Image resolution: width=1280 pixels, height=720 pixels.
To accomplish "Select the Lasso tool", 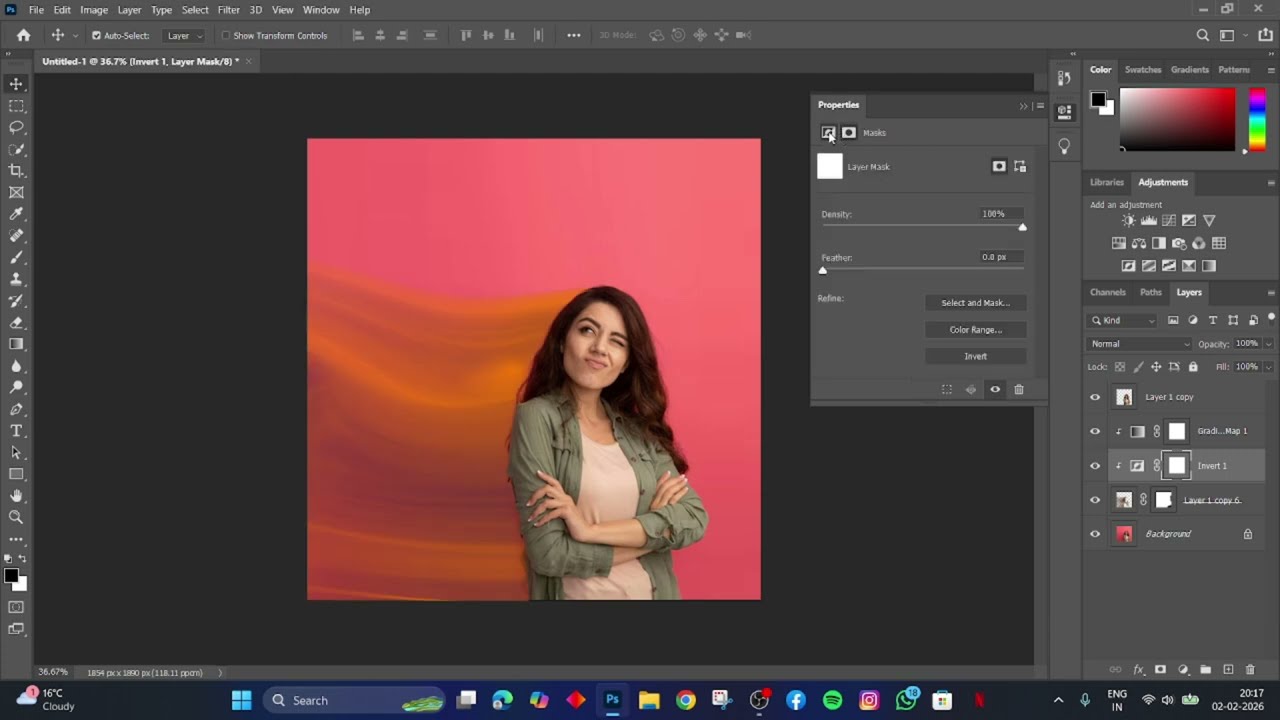I will coord(16,127).
